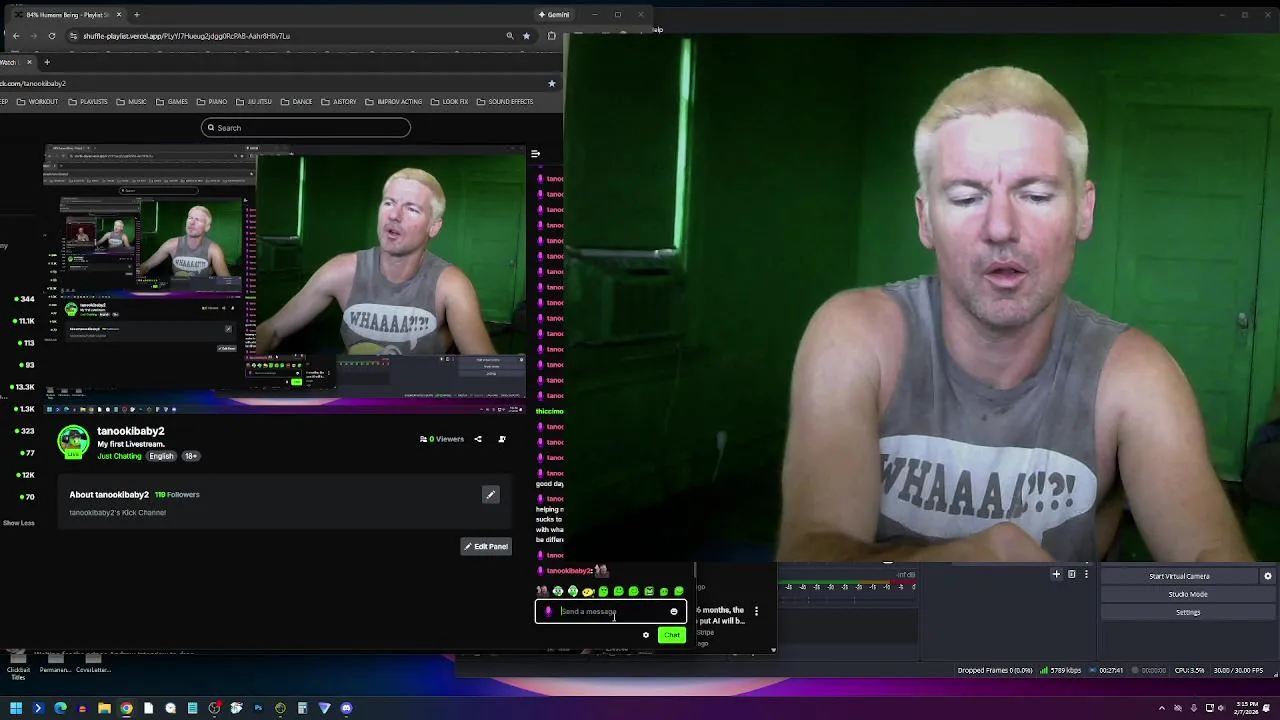
Task: Click the 18+ stream tag
Action: [190, 456]
